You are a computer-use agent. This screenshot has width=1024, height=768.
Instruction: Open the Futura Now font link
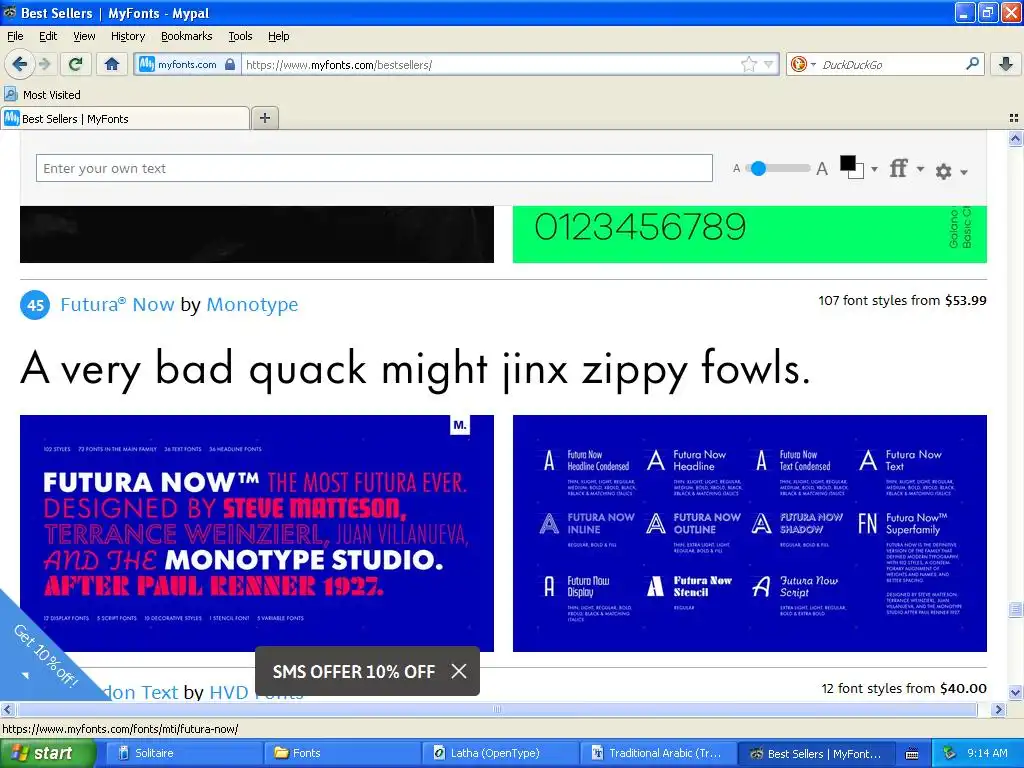pos(117,304)
